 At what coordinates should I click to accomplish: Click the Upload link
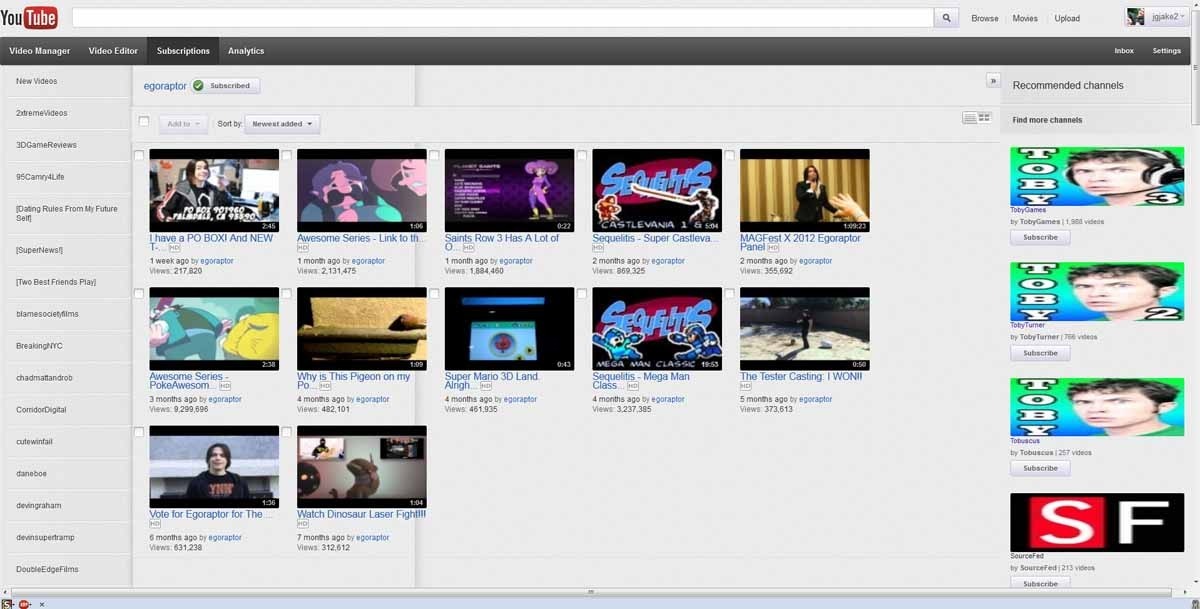point(1067,18)
